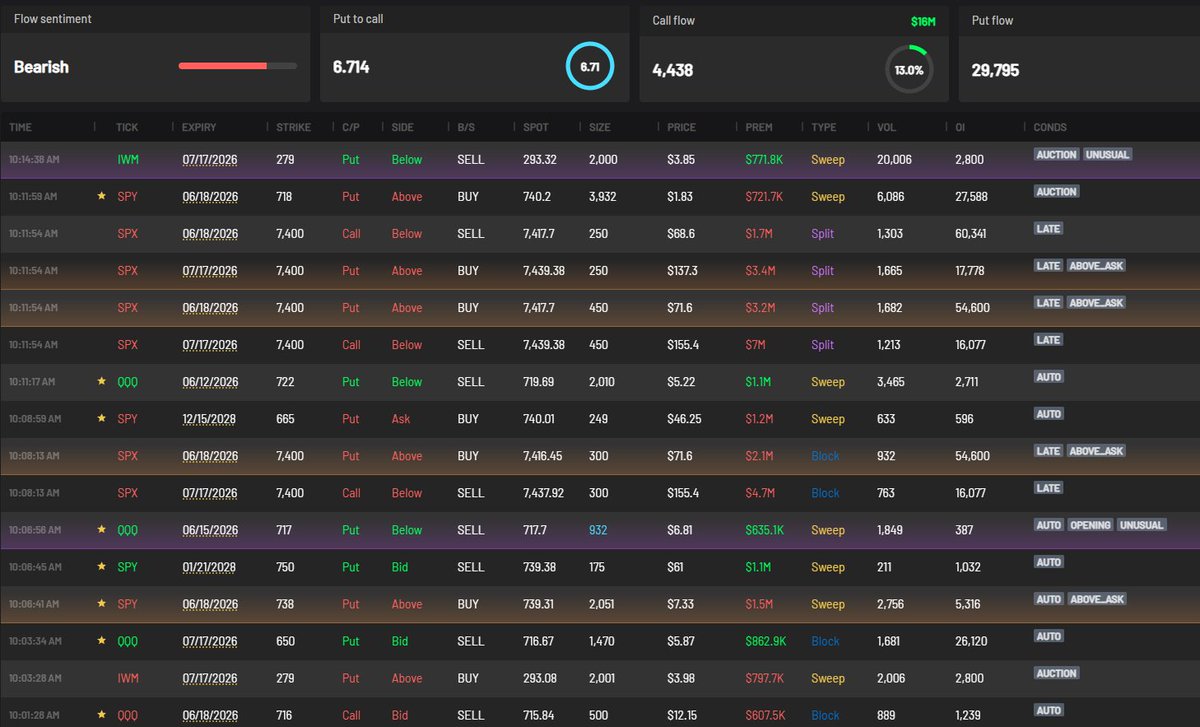The image size is (1200, 727).
Task: Click the Bearish sentiment label
Action: tap(41, 67)
